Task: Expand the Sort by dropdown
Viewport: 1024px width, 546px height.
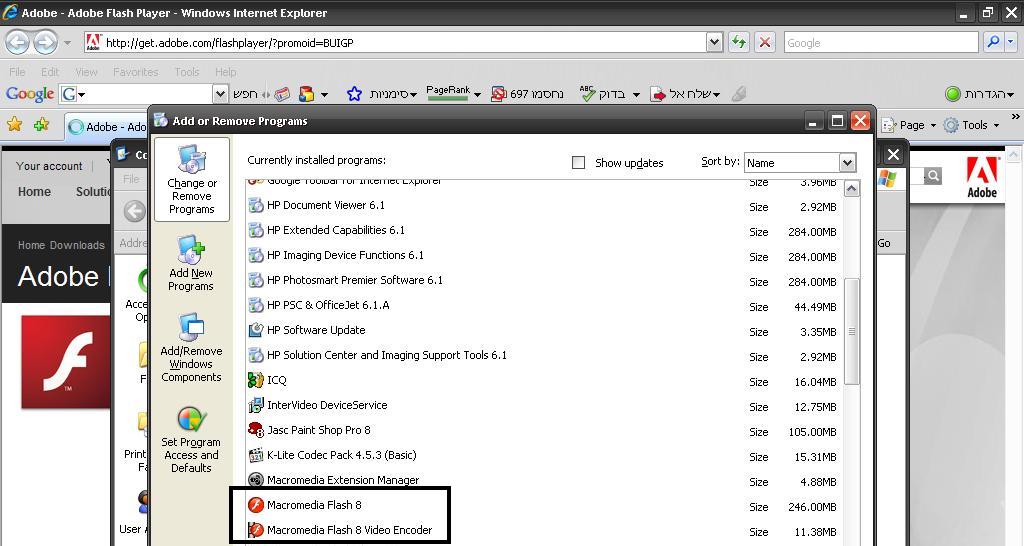Action: click(x=847, y=162)
